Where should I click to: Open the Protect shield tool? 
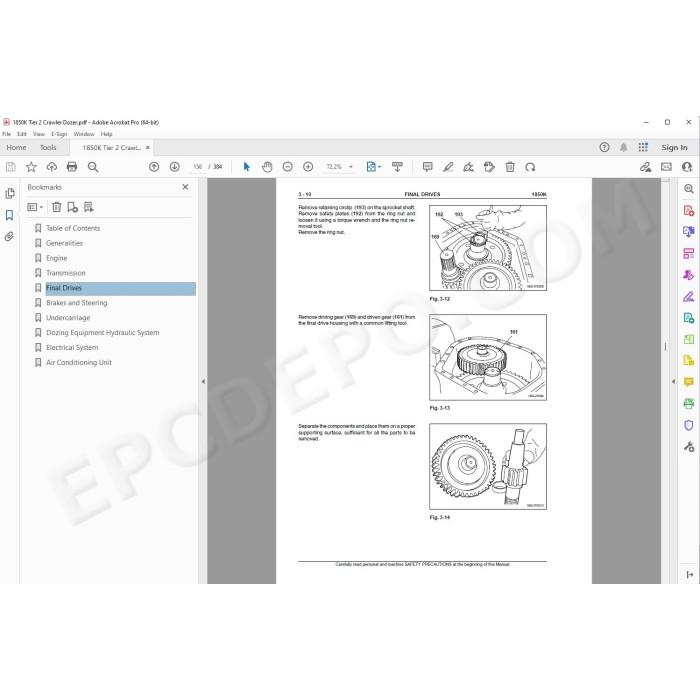(688, 425)
